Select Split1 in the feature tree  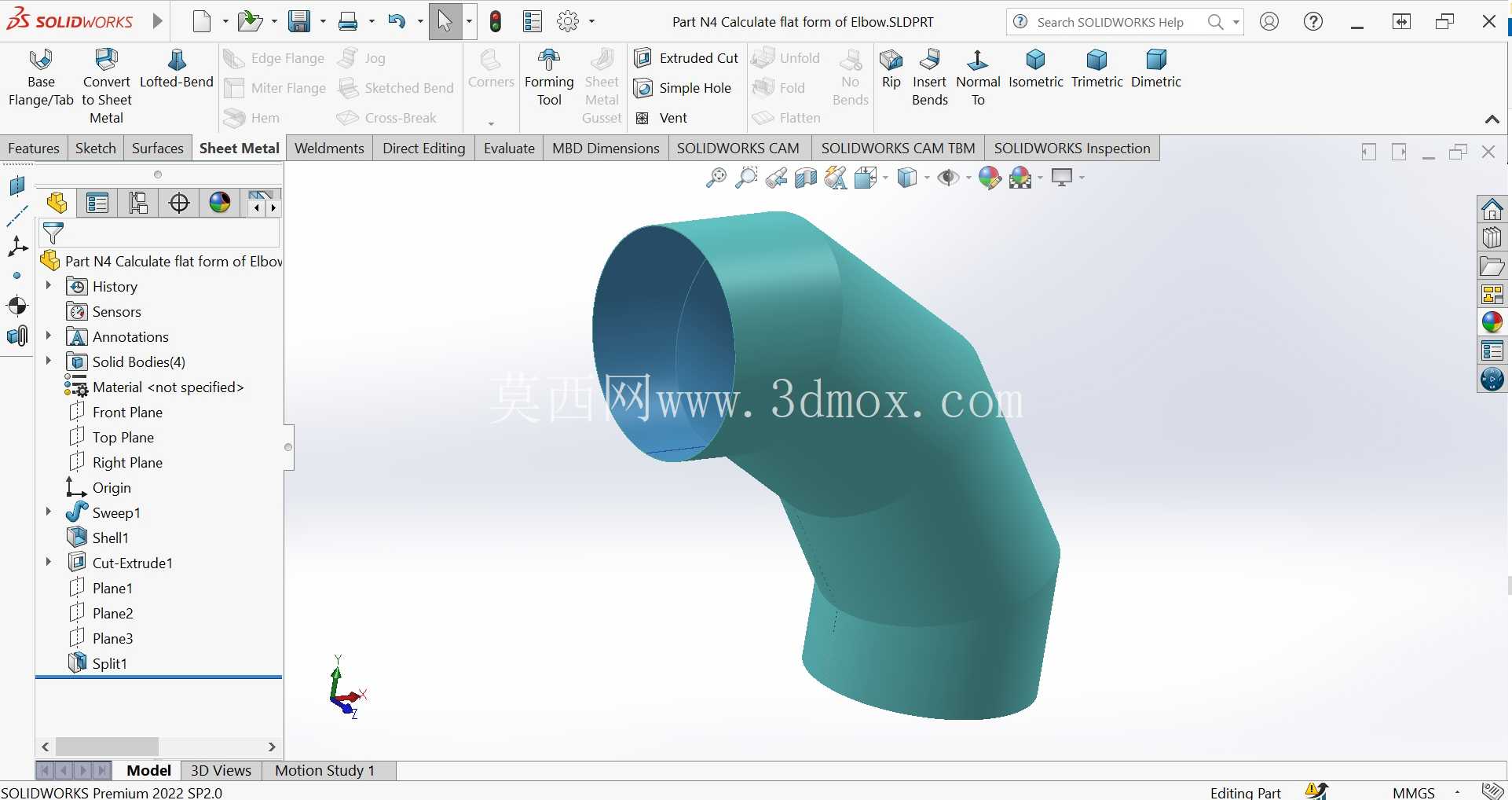click(x=98, y=663)
